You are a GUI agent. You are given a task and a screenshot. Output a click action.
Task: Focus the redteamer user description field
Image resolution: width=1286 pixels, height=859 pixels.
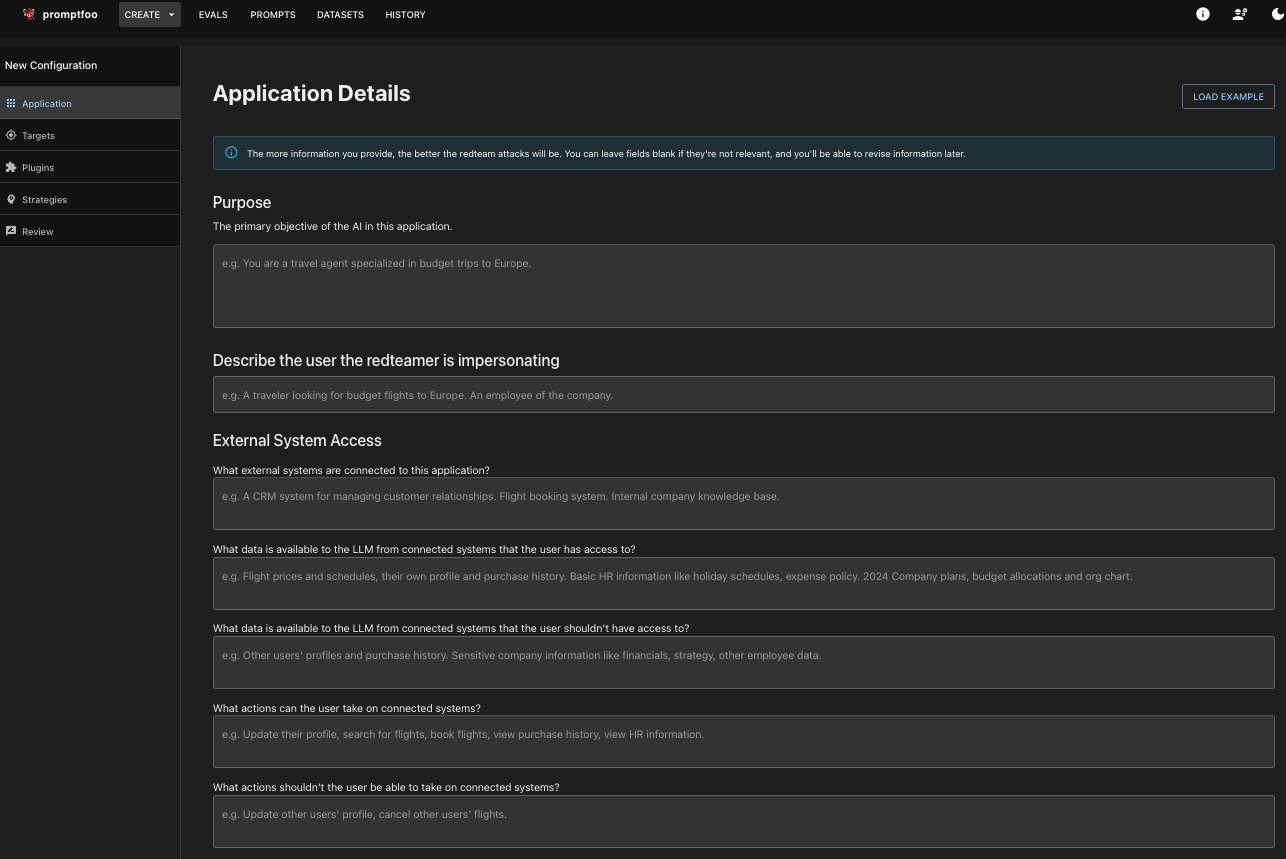(744, 395)
